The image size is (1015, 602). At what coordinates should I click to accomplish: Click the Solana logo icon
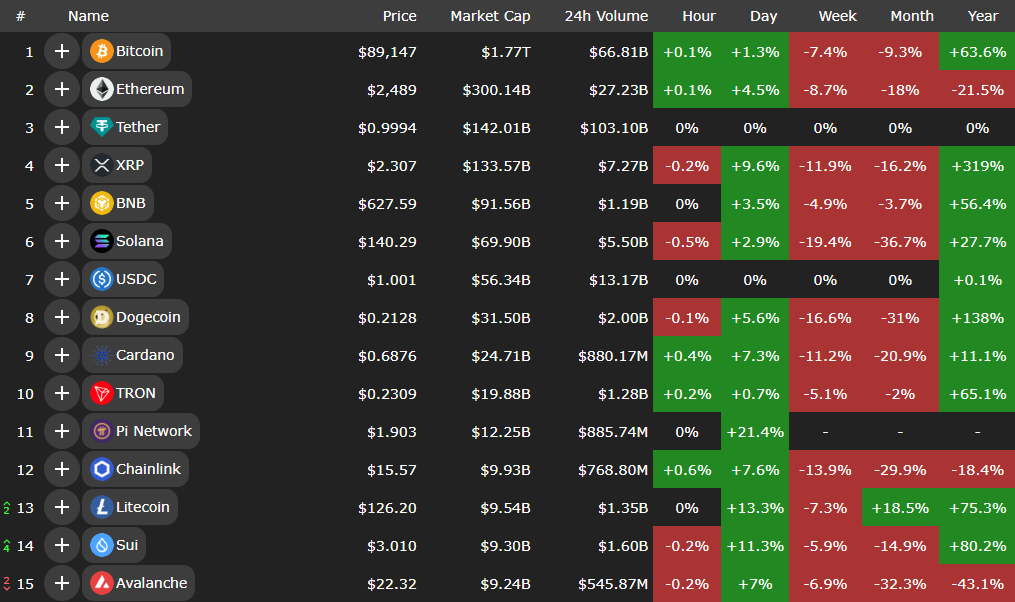pos(101,241)
